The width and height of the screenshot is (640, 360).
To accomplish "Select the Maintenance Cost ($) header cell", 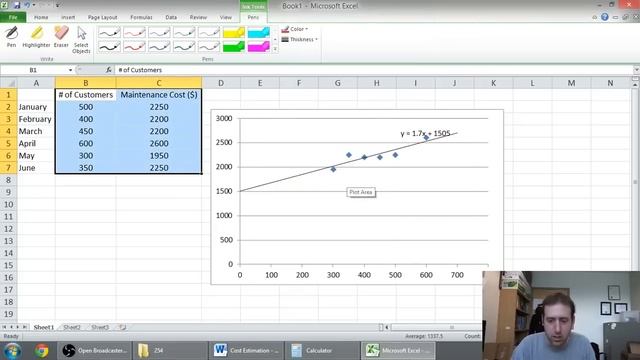I will pyautogui.click(x=159, y=95).
